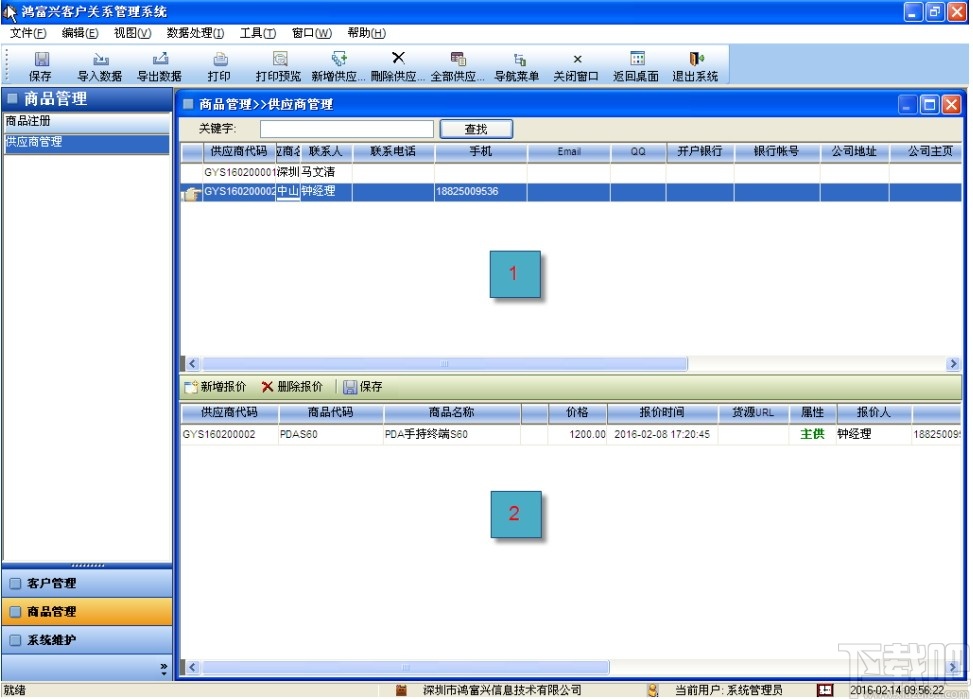
Task: Open the 文件(F) menu
Action: click(28, 33)
